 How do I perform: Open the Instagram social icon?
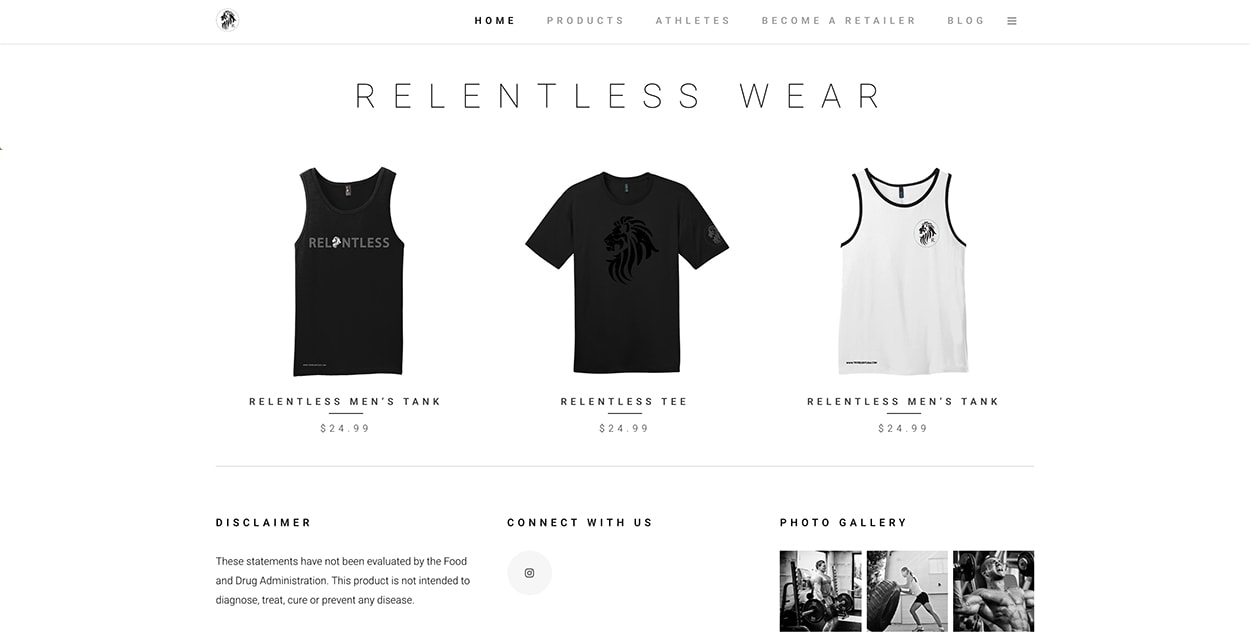529,573
